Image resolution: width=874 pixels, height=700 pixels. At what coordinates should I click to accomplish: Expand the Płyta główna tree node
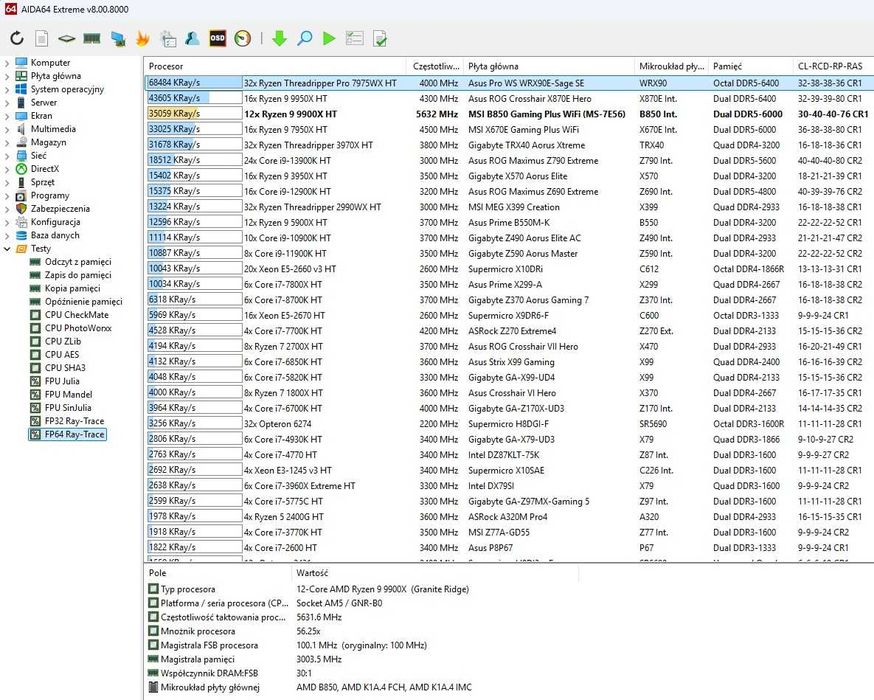7,76
